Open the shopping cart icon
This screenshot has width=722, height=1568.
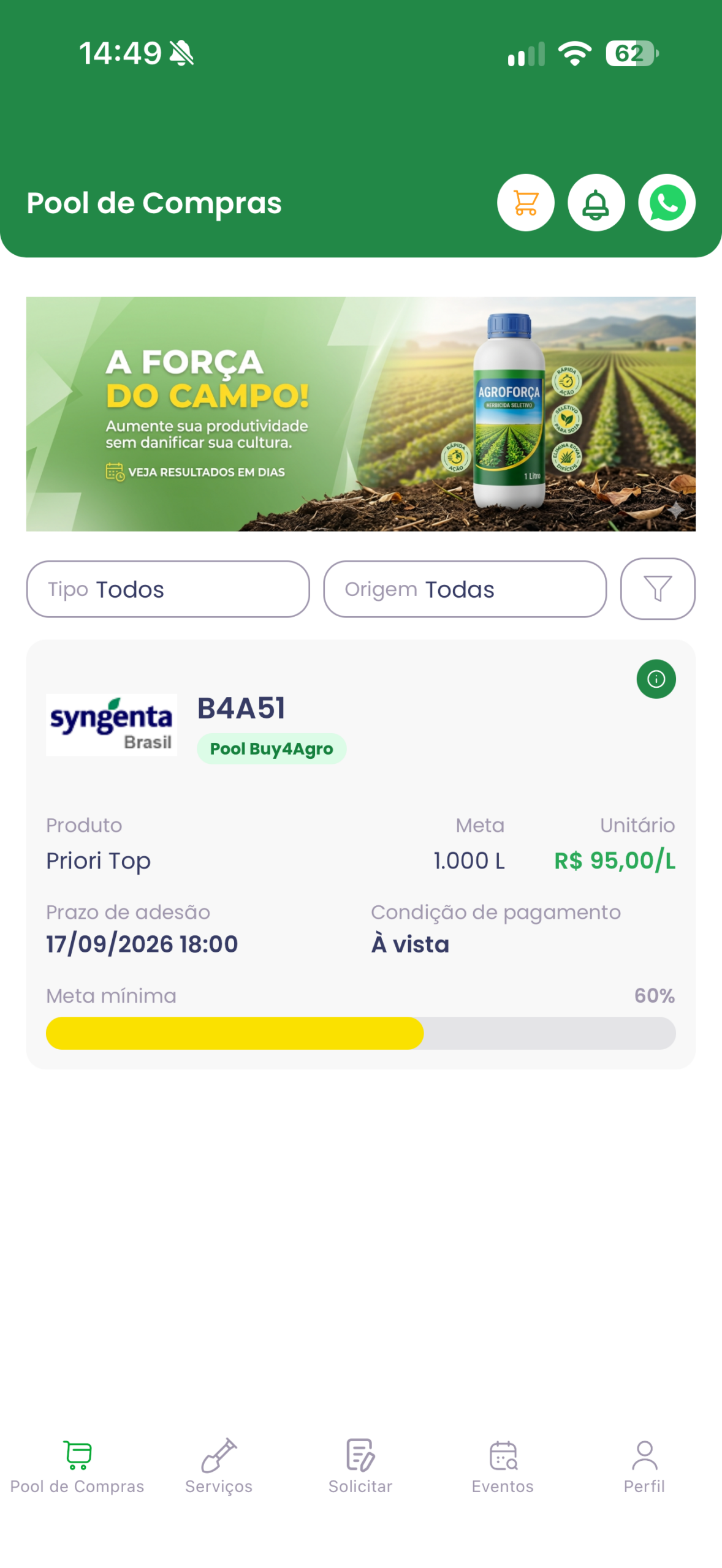point(525,203)
